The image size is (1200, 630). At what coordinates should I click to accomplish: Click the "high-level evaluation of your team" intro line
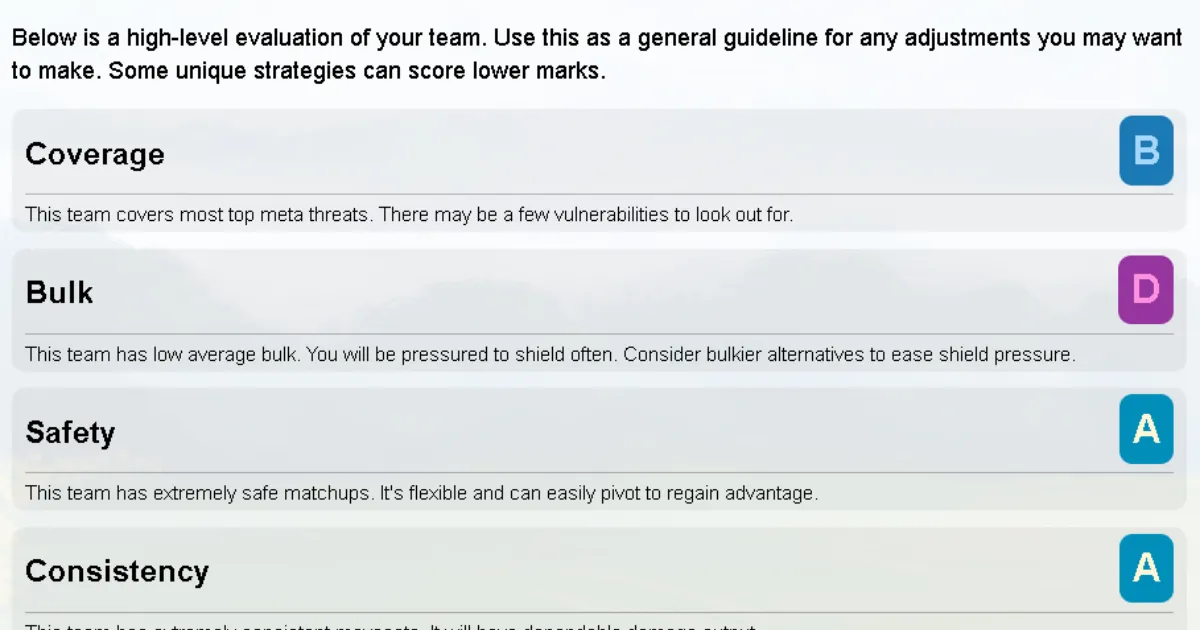click(400, 39)
